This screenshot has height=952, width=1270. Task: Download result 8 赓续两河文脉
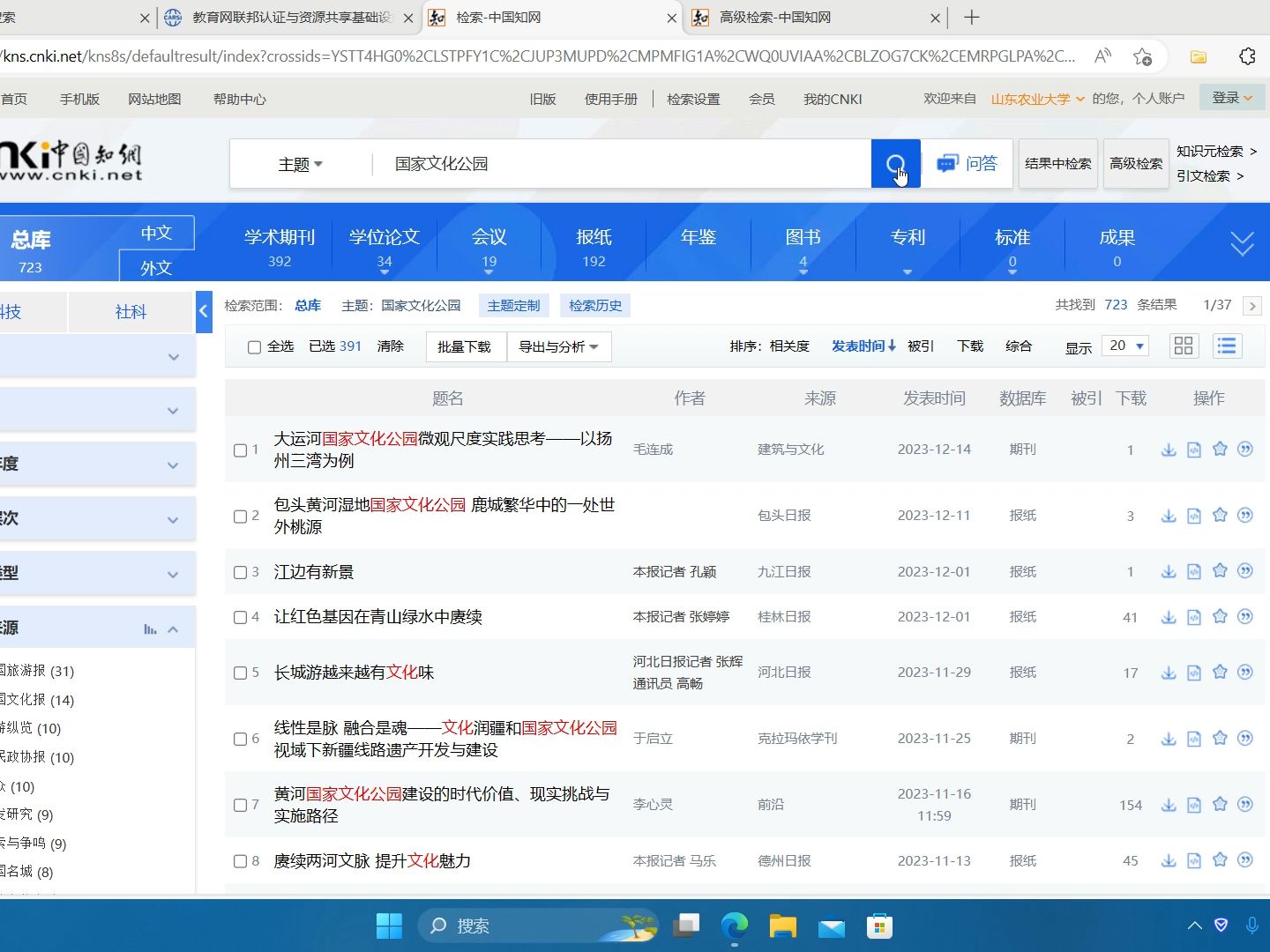pyautogui.click(x=1169, y=860)
